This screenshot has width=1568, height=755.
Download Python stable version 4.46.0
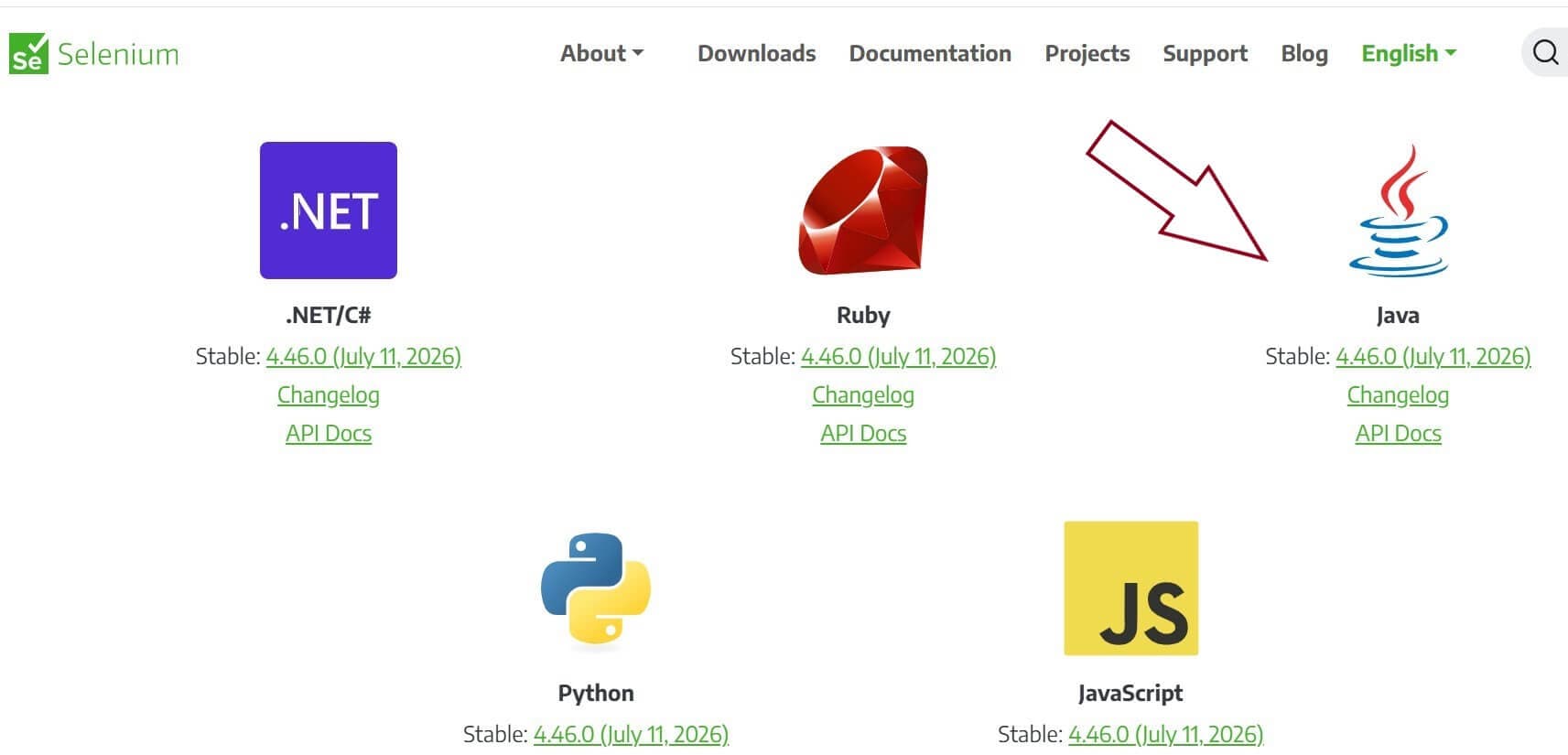[631, 734]
